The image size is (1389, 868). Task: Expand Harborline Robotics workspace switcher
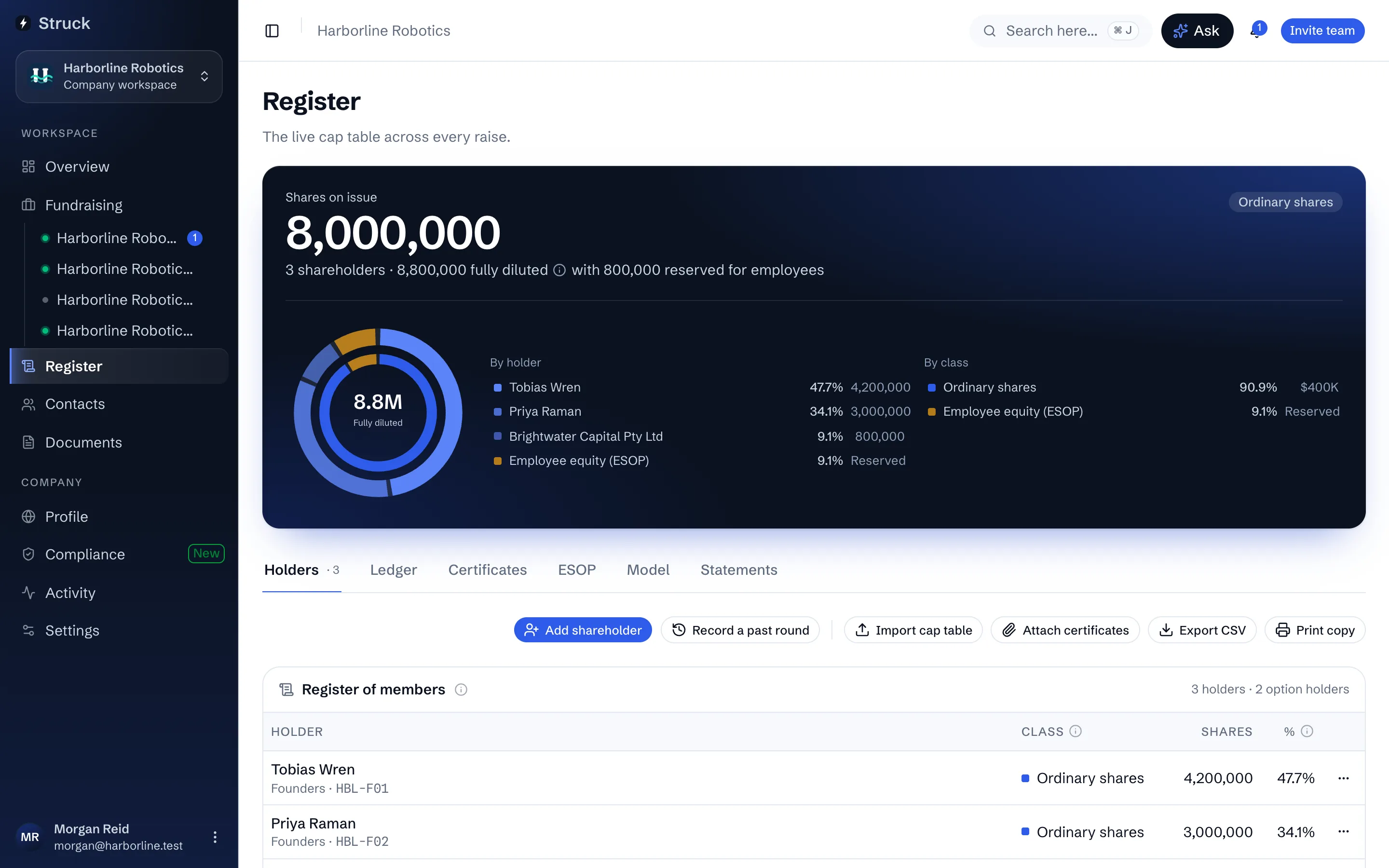(x=119, y=76)
